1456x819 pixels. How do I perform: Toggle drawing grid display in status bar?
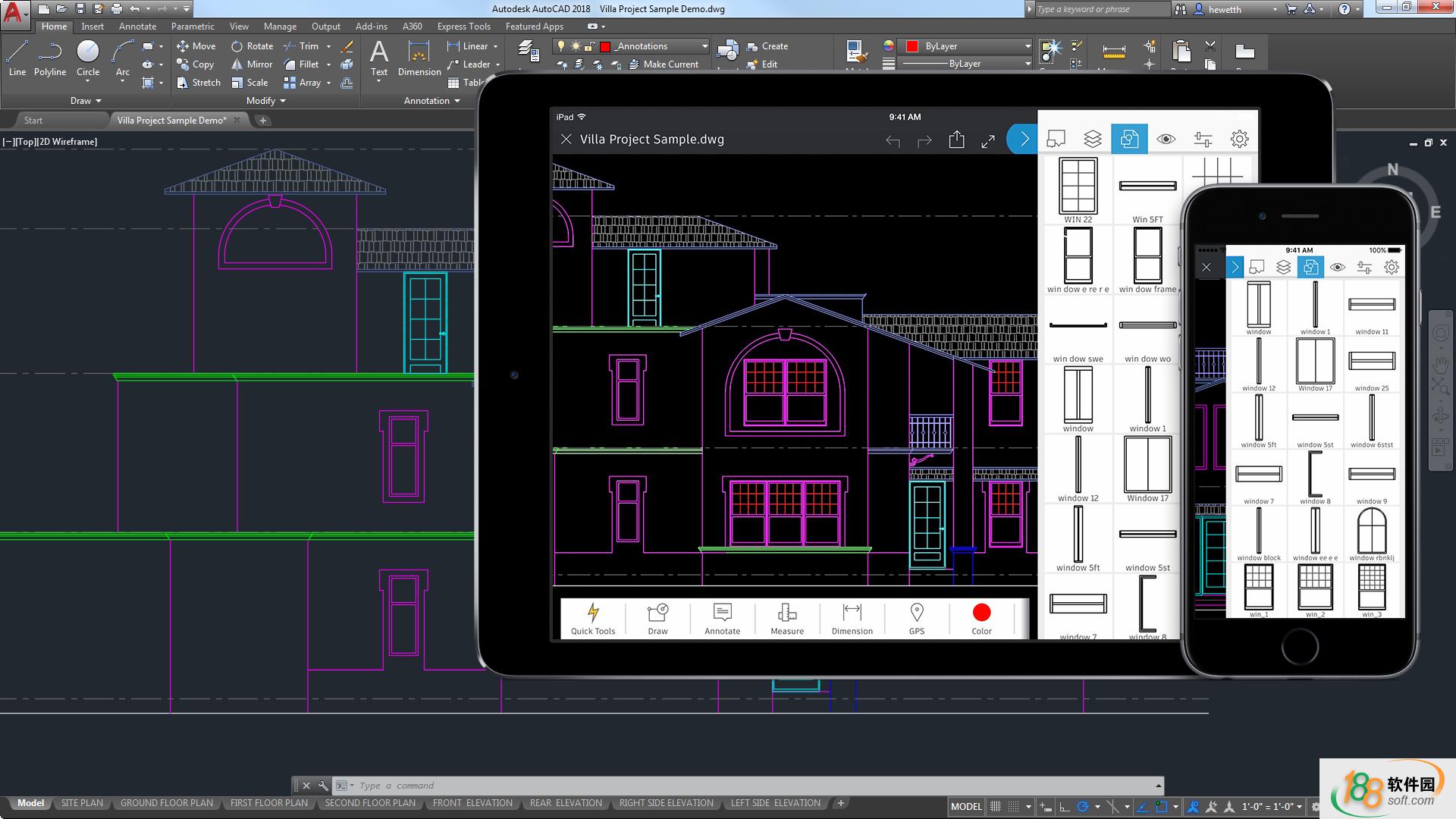tap(996, 806)
